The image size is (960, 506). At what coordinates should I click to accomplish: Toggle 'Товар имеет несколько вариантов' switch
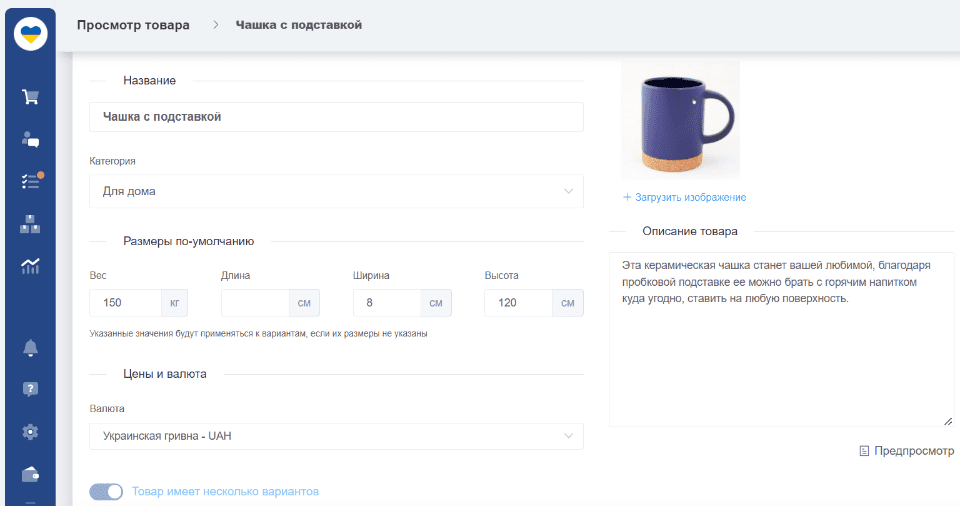point(106,491)
